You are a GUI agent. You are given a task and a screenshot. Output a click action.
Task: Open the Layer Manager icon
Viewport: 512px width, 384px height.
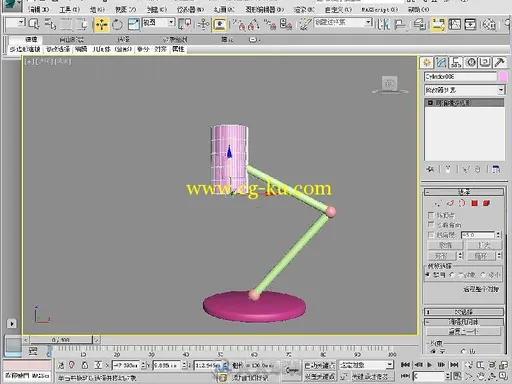420,24
